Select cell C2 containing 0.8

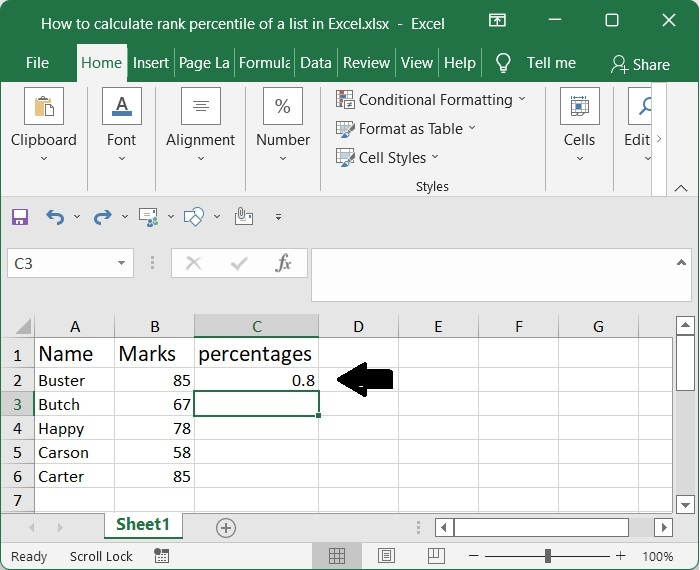click(x=256, y=380)
